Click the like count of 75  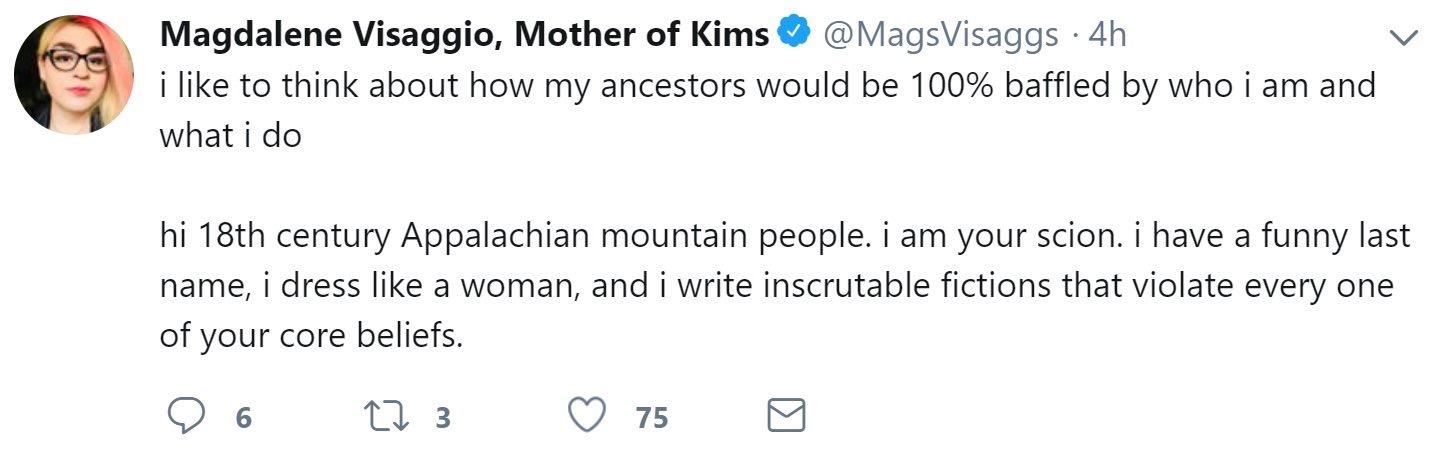coord(651,417)
